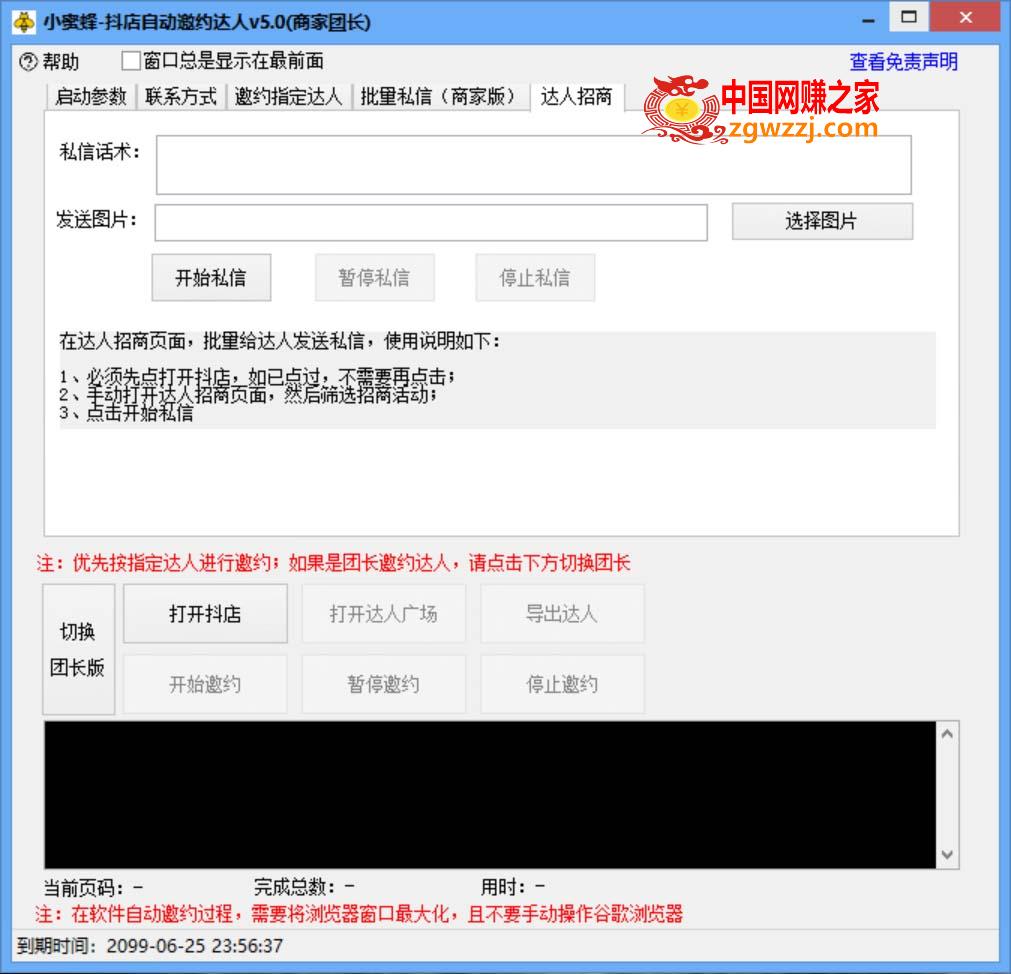Click the bee application icon in title bar
The height and width of the screenshot is (974, 1011).
click(24, 22)
